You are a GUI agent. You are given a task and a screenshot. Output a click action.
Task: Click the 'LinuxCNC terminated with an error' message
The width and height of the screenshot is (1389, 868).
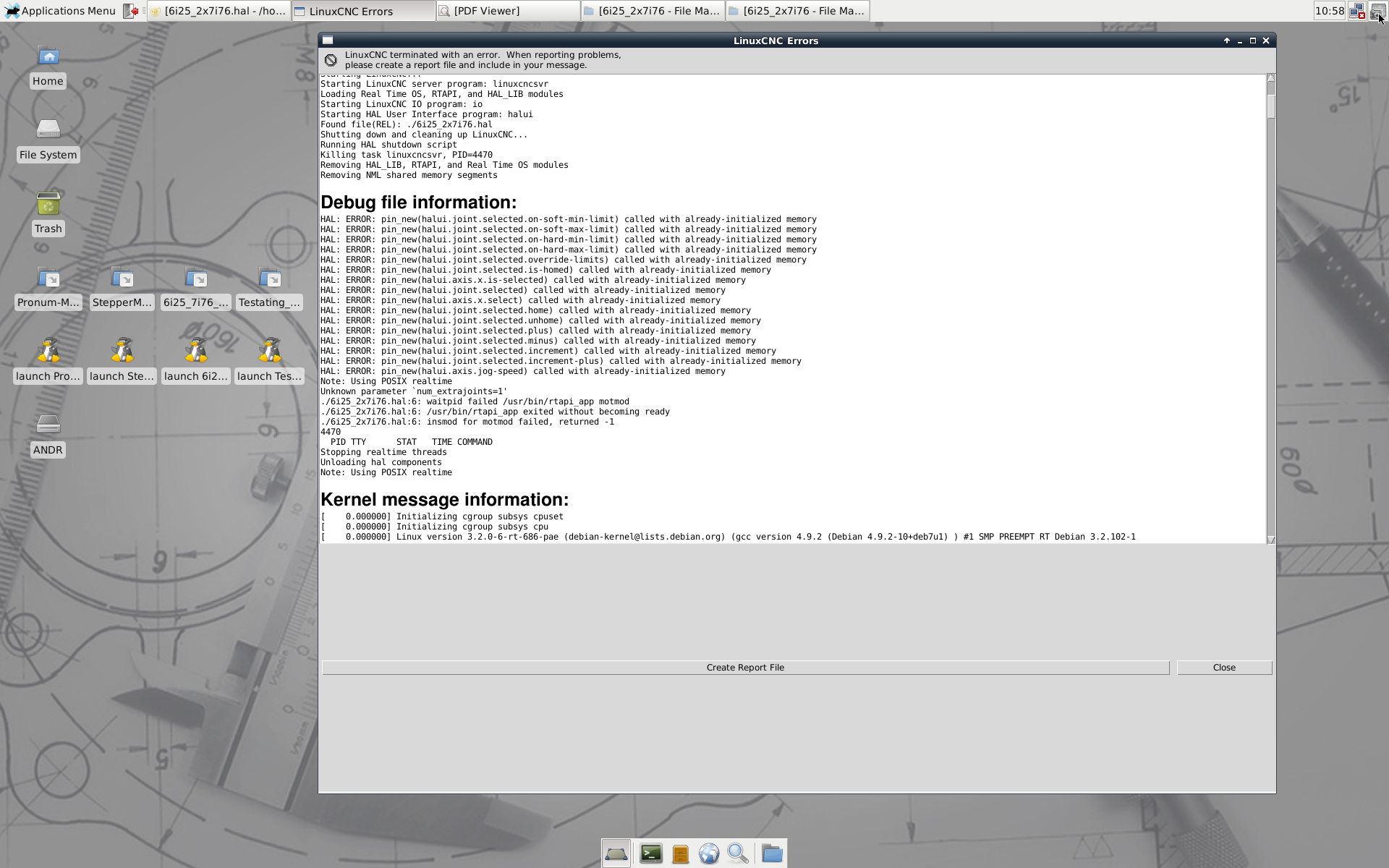pos(483,60)
